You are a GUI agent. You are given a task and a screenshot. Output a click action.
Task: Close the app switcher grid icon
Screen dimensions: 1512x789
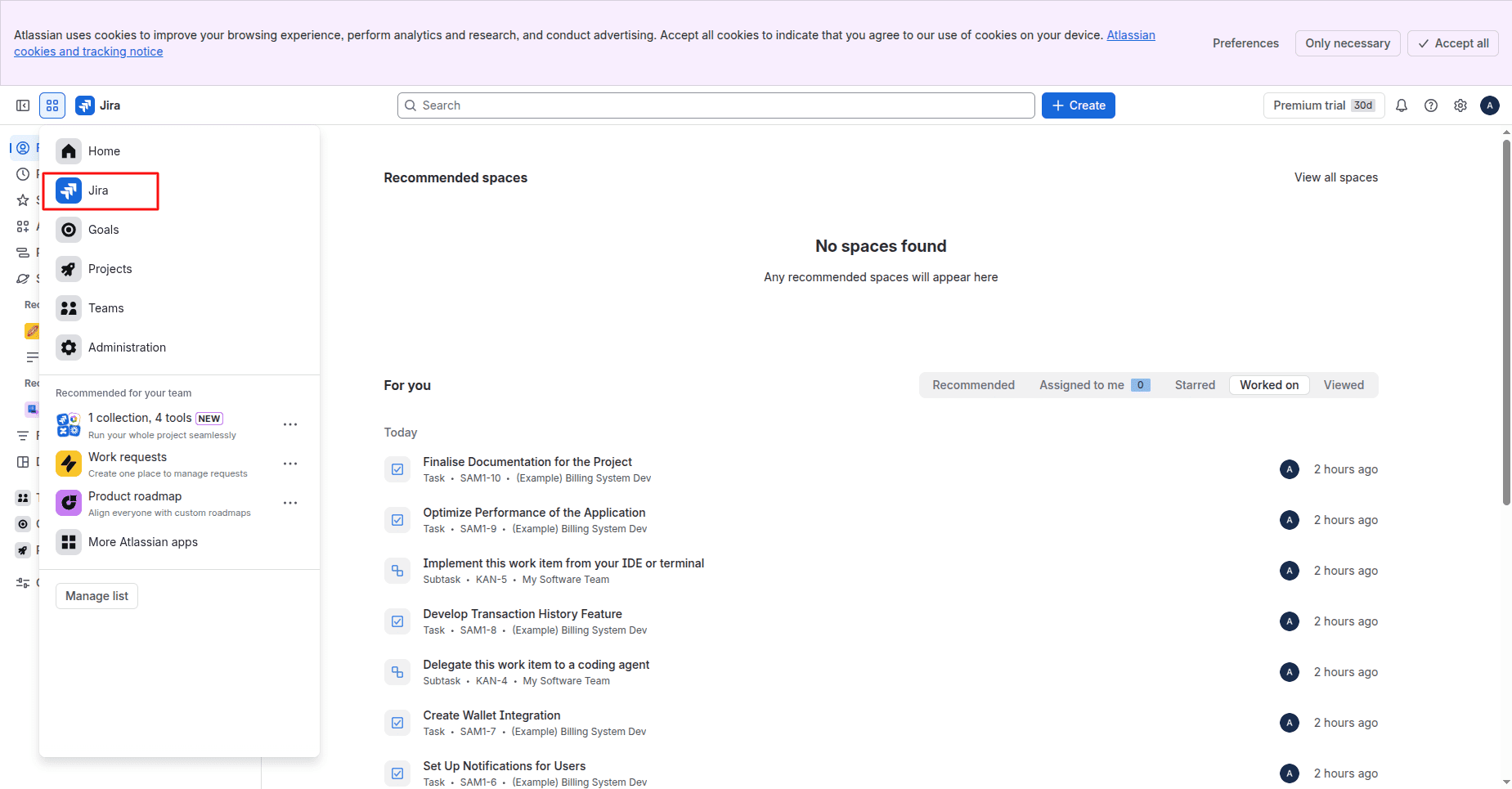[52, 105]
